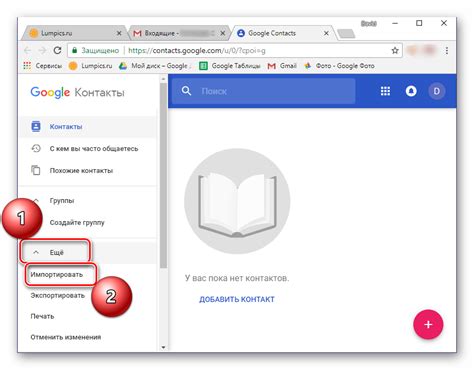Collapse the Ещё section chevron
474x370 pixels.
(36, 252)
